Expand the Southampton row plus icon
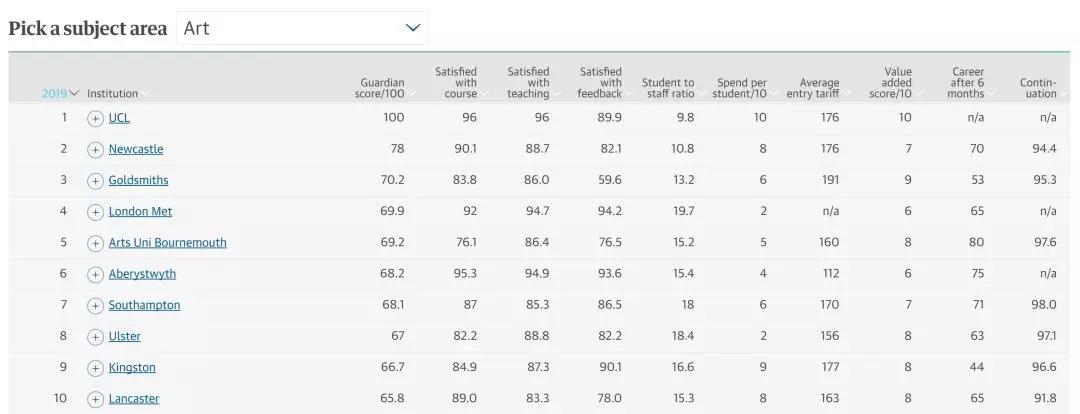Viewport: 1080px width, 414px height. pos(95,305)
